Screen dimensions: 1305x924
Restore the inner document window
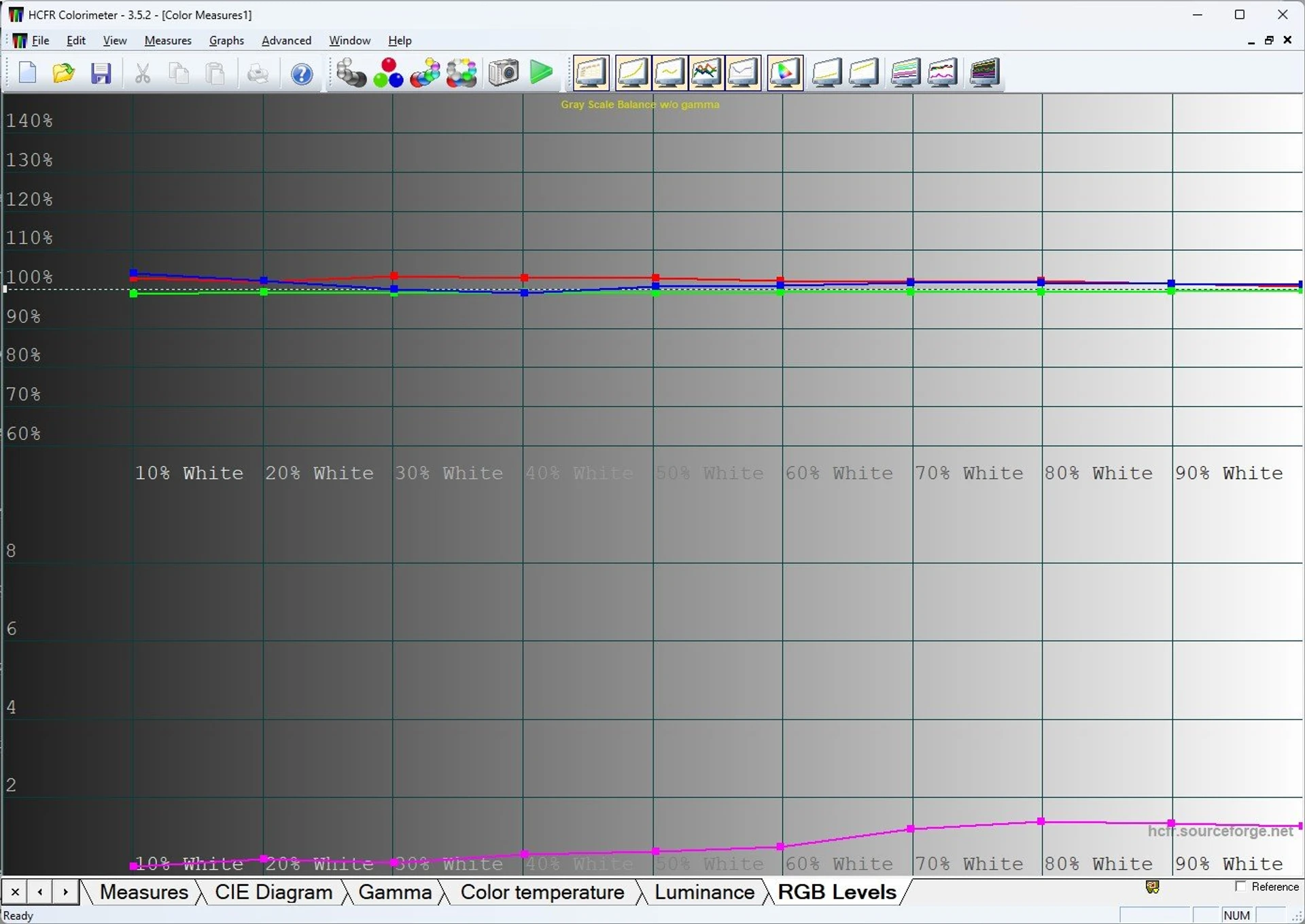click(x=1269, y=41)
